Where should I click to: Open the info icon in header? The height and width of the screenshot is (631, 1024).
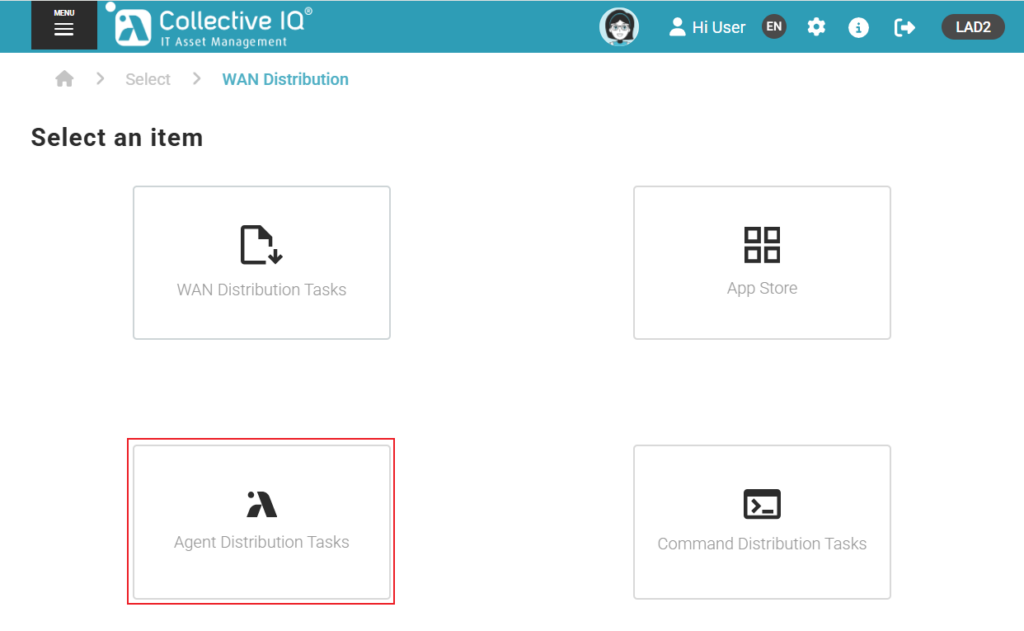[858, 27]
